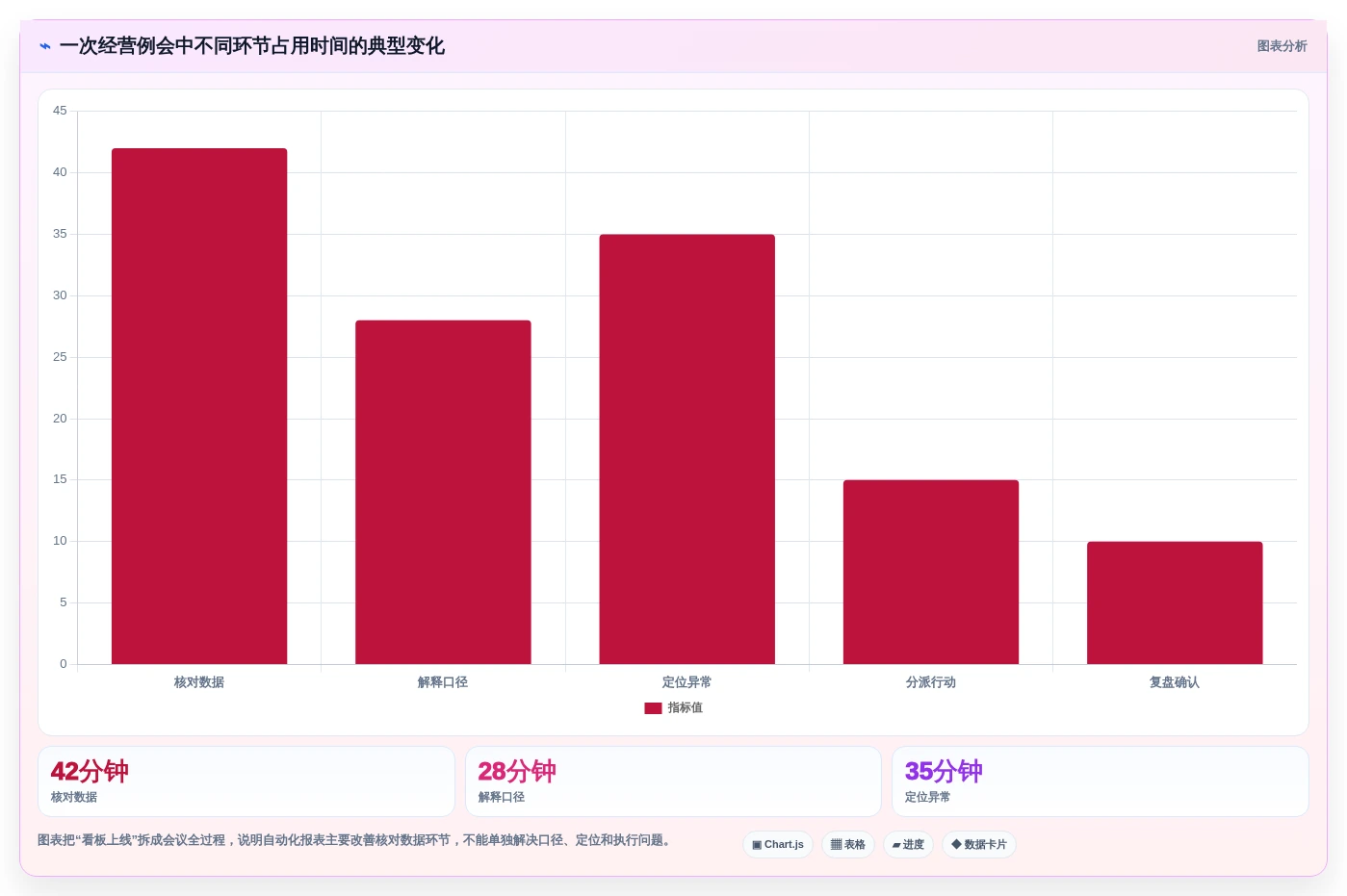The width and height of the screenshot is (1347, 896).
Task: Click the 分派行动 x-axis label
Action: pyautogui.click(x=931, y=682)
